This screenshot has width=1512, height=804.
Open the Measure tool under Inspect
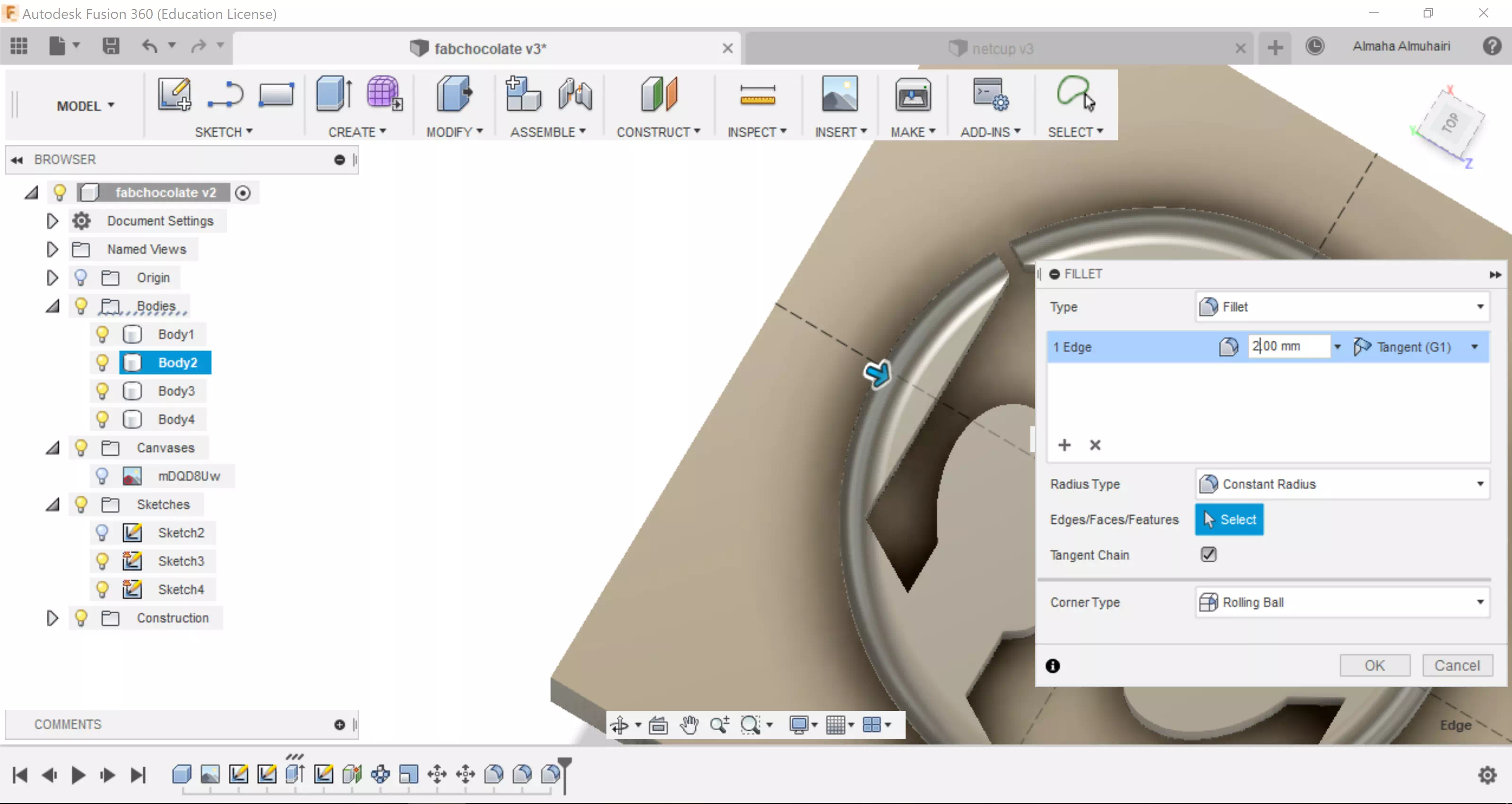757,95
